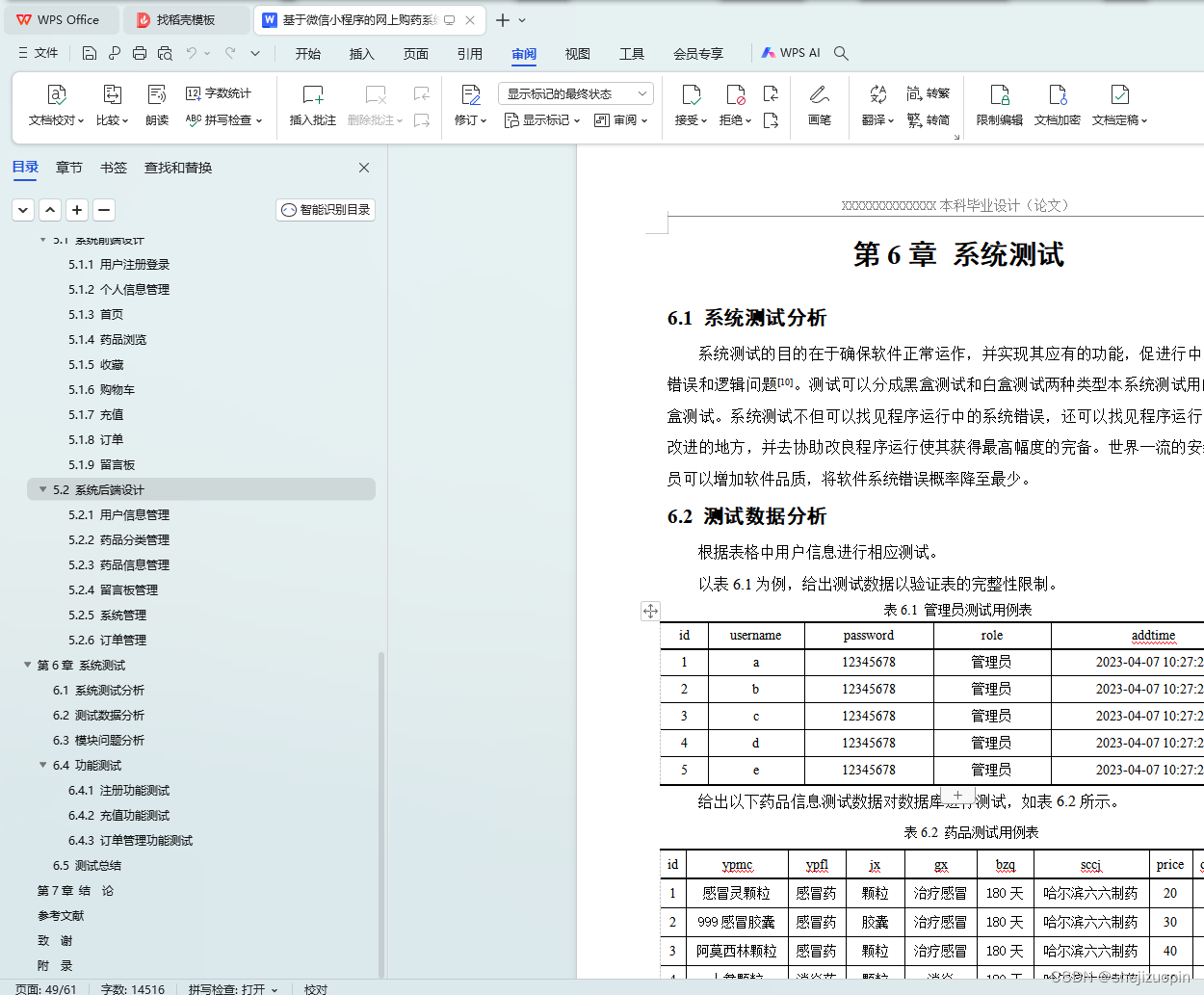Switch to the 视图 ribbon tab
Screen dimensions: 1204x995
click(578, 54)
